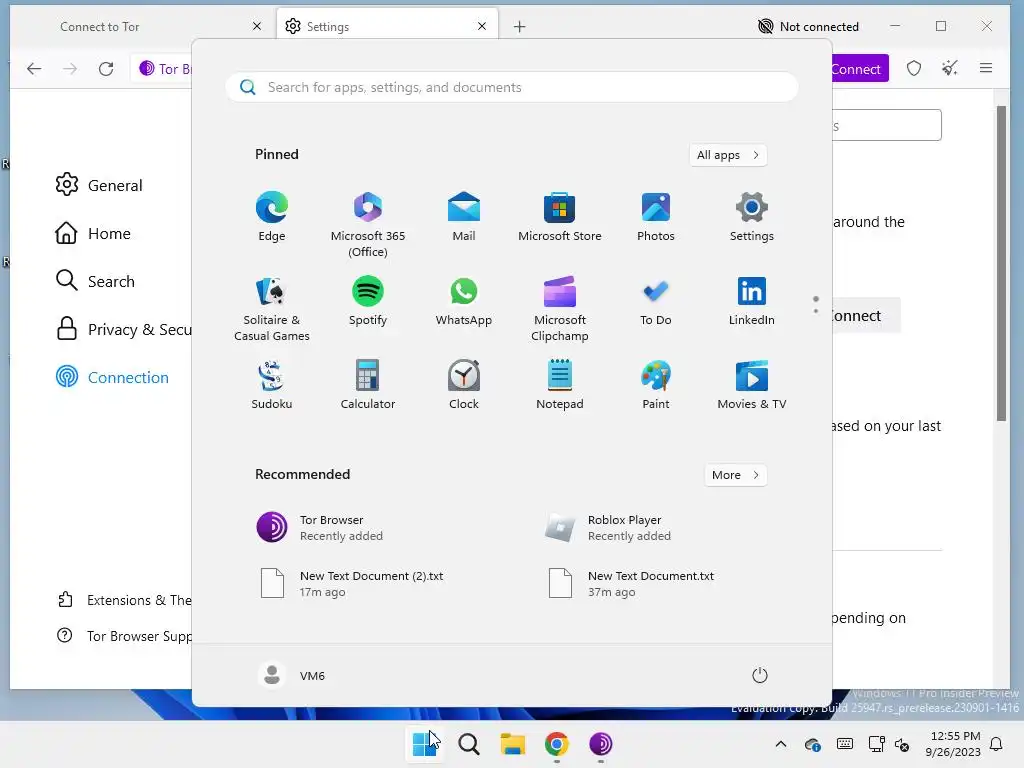Reload the current Tor Browser page
Viewport: 1024px width, 768px height.
[x=106, y=69]
